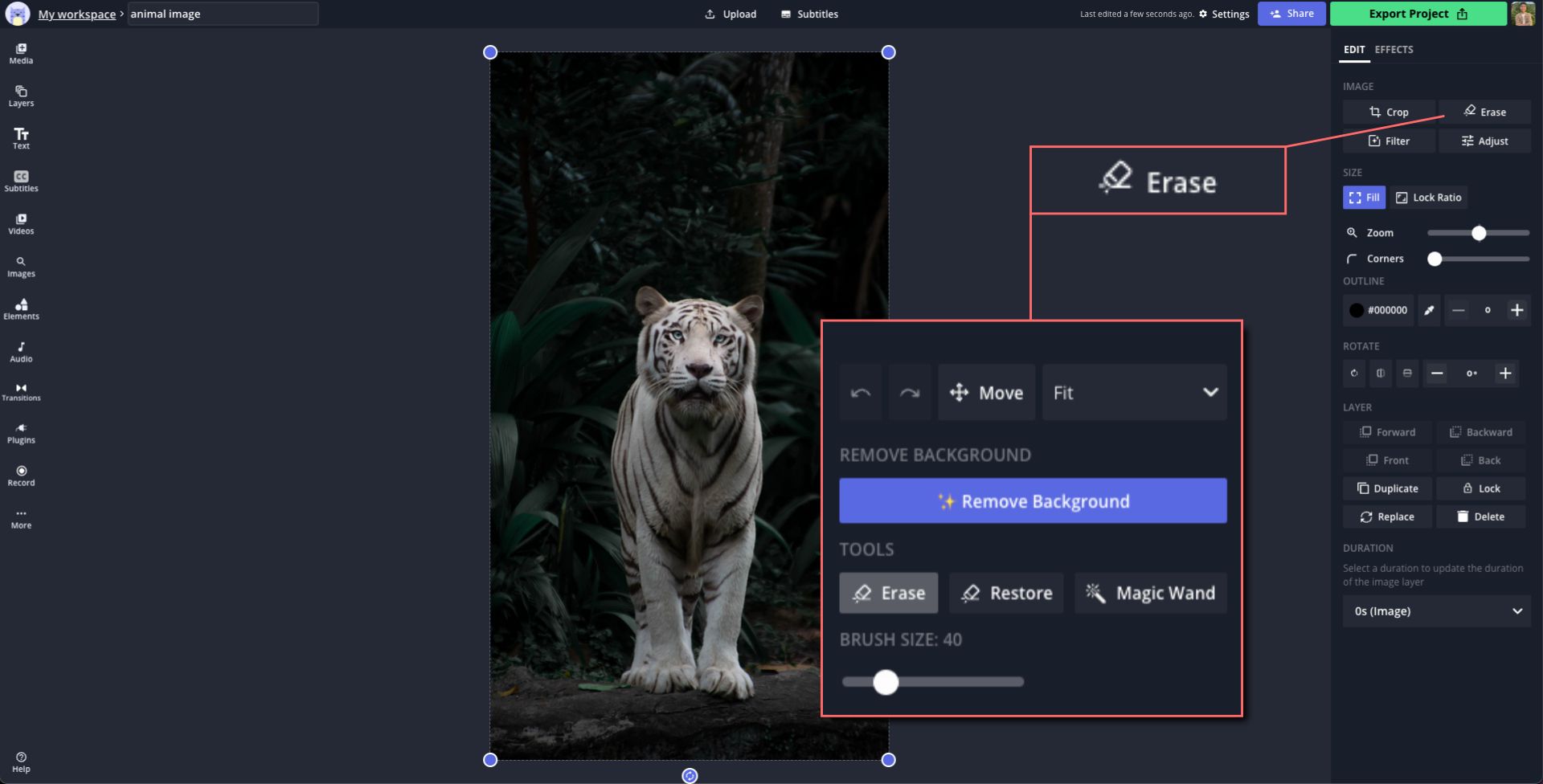The width and height of the screenshot is (1543, 784).
Task: Toggle the Fill size option
Action: click(x=1364, y=198)
